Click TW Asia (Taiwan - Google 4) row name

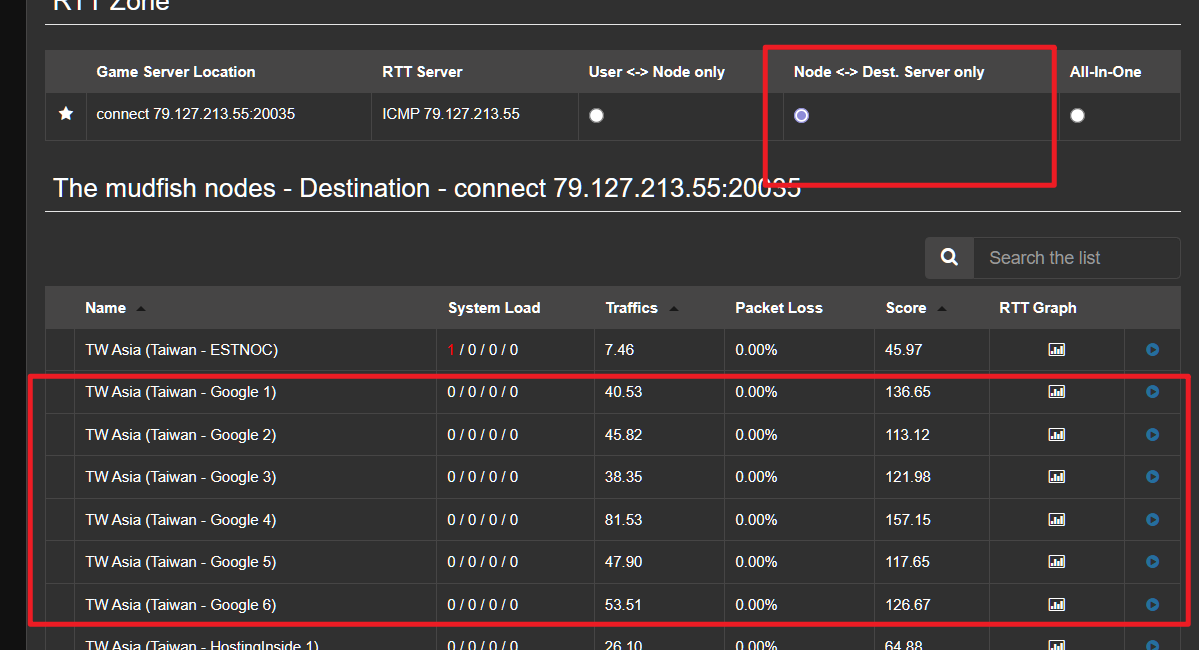[180, 520]
